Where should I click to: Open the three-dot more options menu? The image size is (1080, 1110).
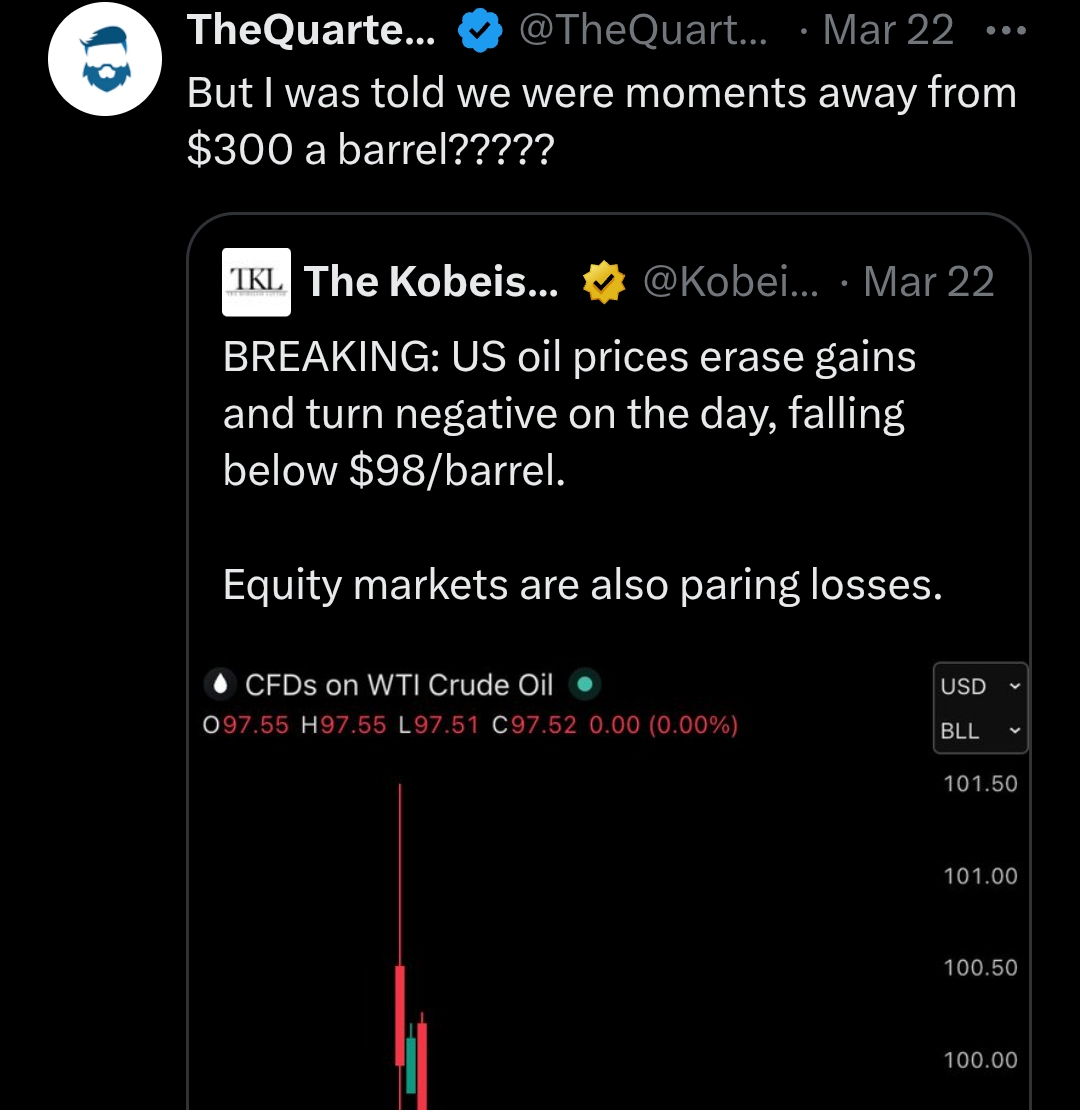point(1006,30)
